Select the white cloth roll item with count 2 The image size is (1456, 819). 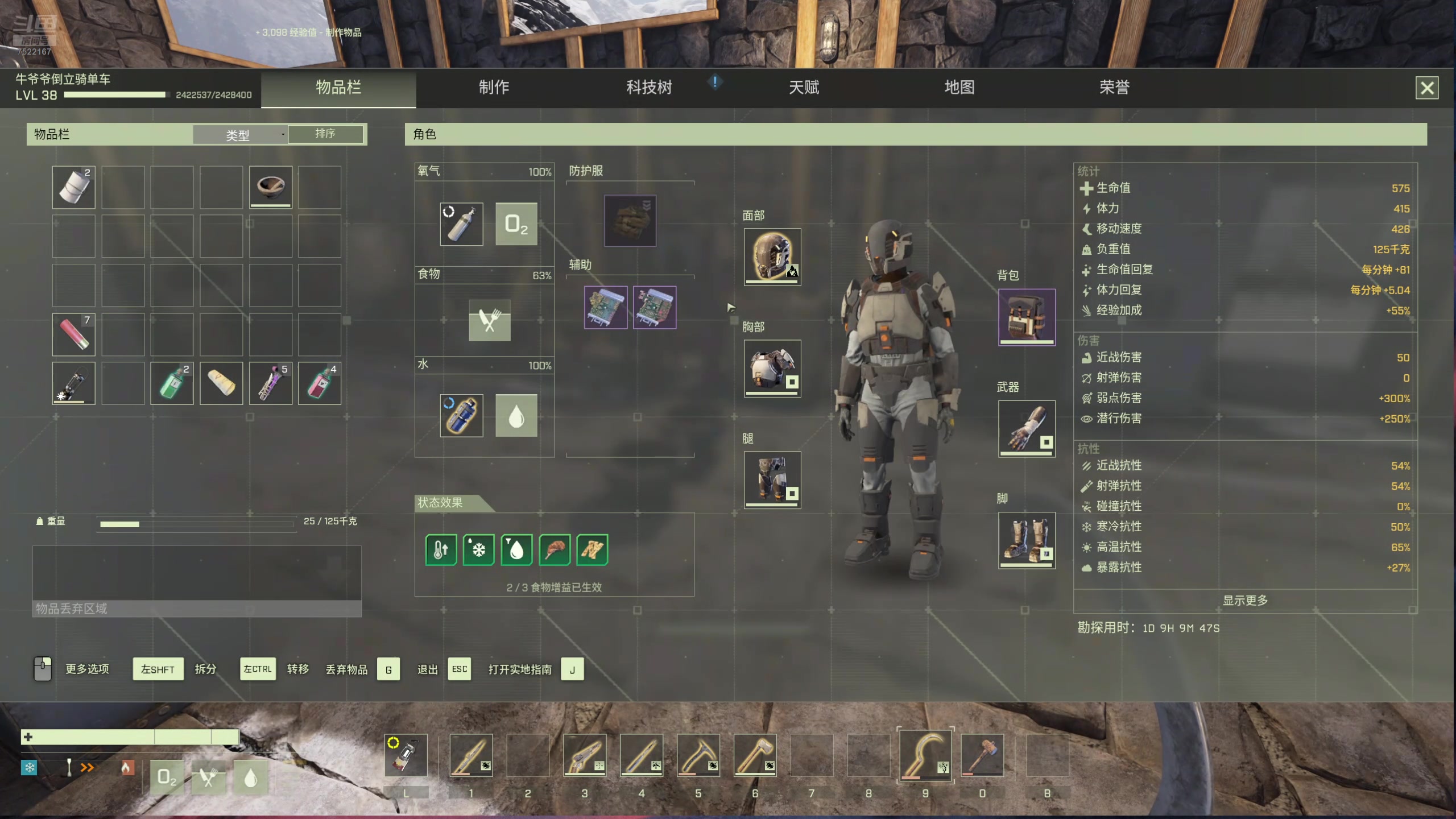[x=74, y=187]
